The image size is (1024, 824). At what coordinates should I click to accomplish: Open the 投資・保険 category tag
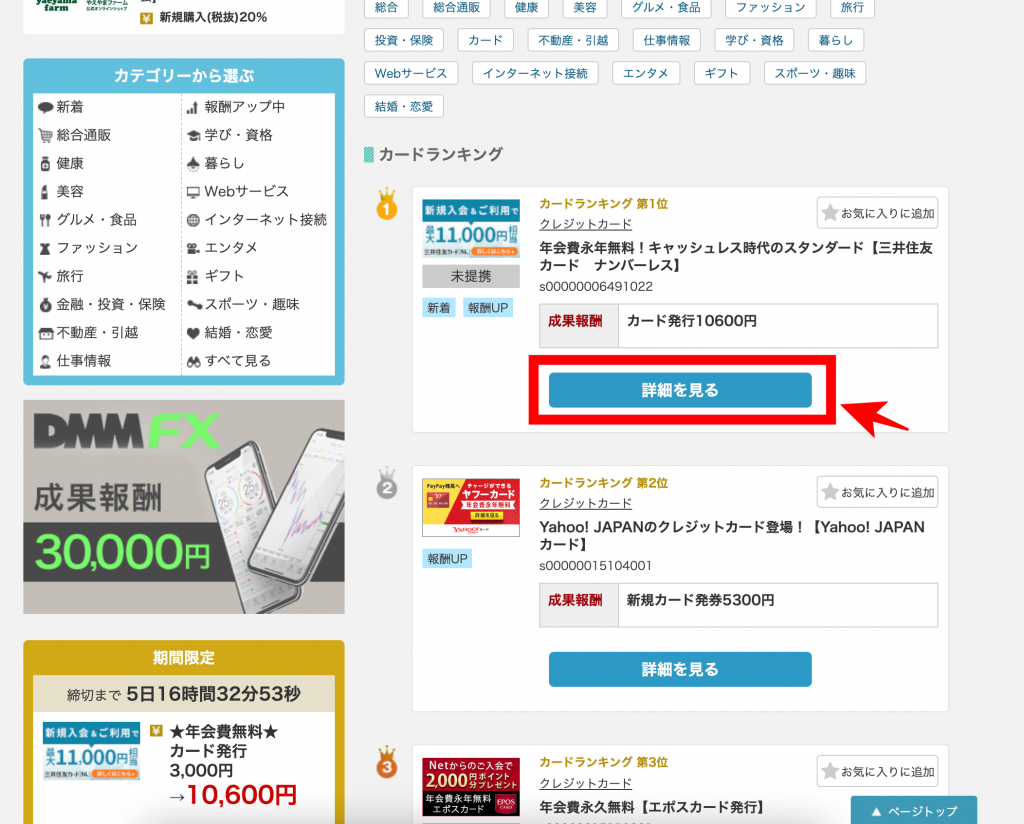(404, 40)
